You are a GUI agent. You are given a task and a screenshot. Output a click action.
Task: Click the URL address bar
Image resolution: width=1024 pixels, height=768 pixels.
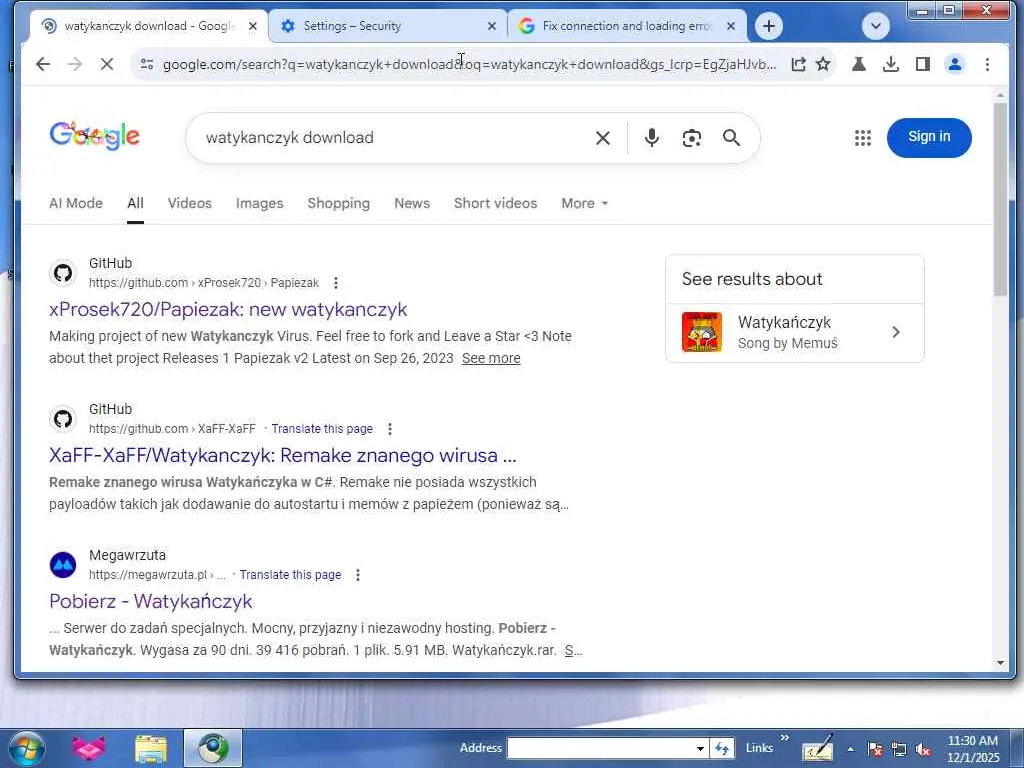469,64
